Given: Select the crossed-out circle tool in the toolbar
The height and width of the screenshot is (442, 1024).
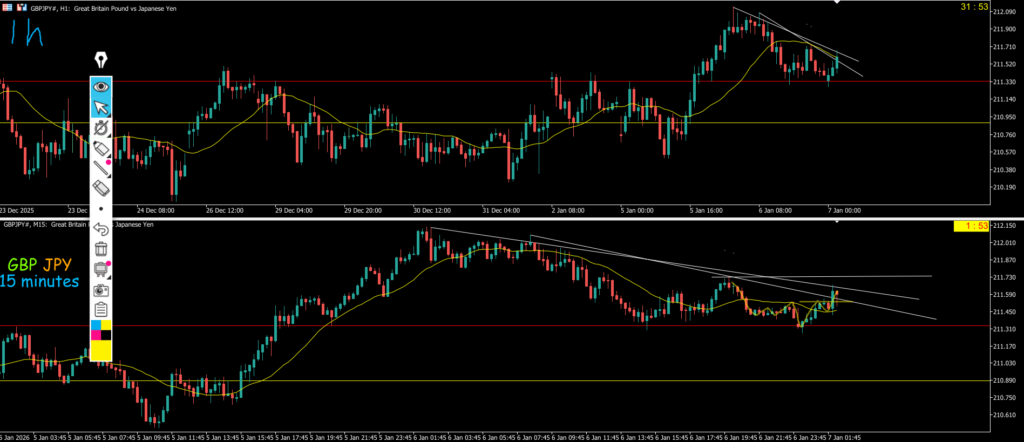Looking at the screenshot, I should click(x=101, y=128).
